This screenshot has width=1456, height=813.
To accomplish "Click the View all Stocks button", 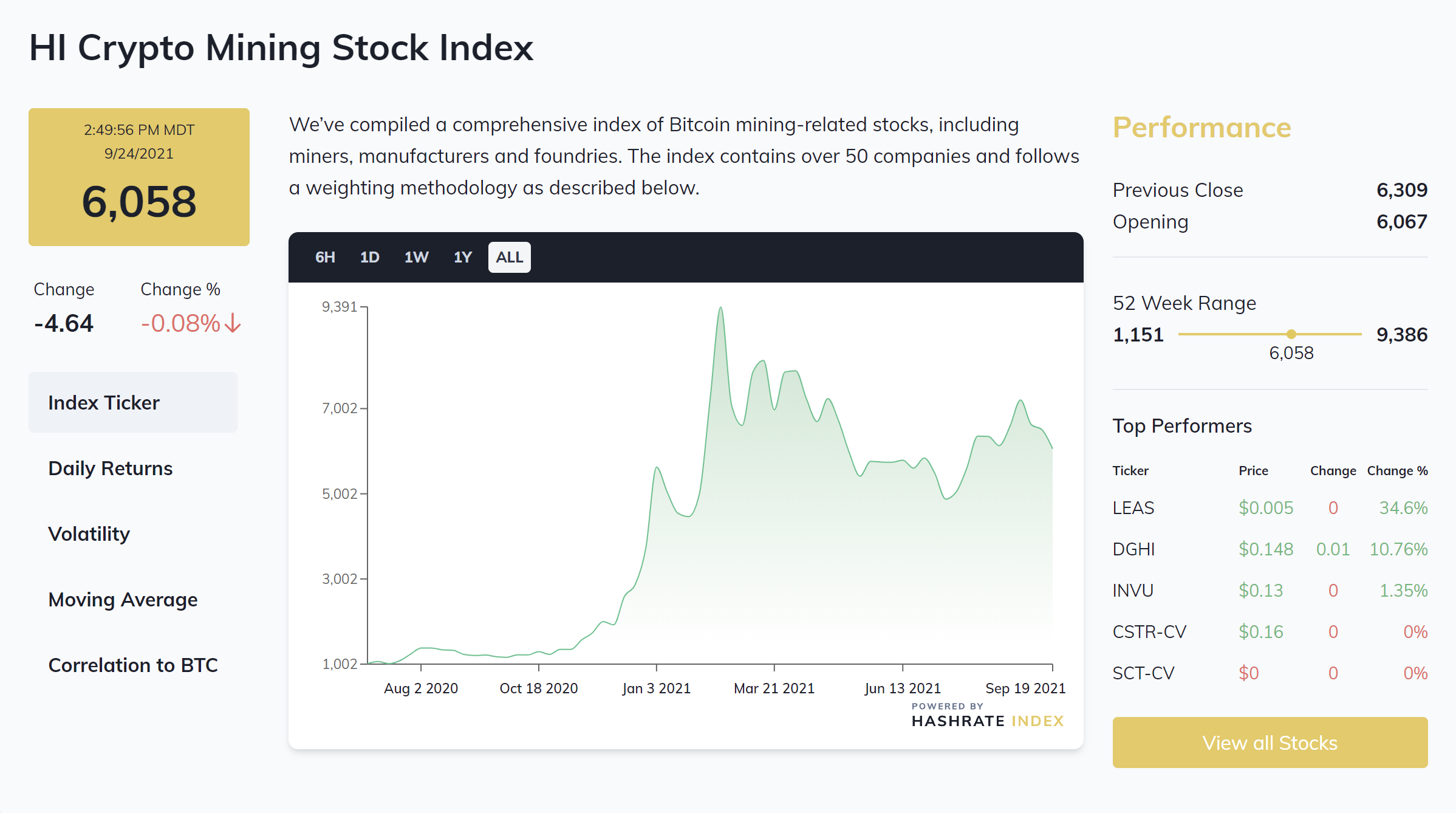I will tap(1270, 743).
